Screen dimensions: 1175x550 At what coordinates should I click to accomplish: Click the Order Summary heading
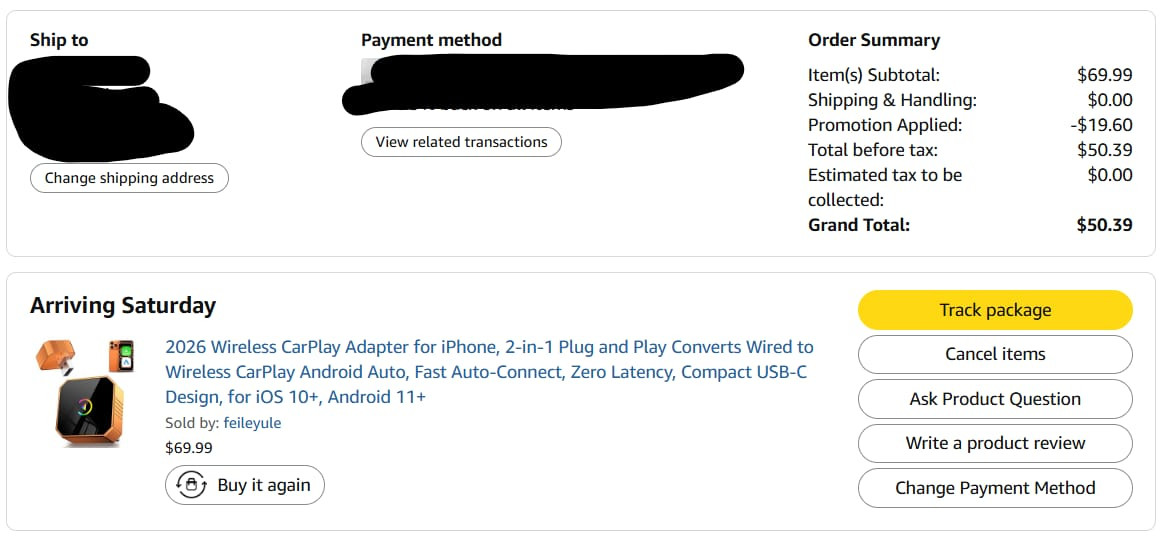tap(874, 40)
